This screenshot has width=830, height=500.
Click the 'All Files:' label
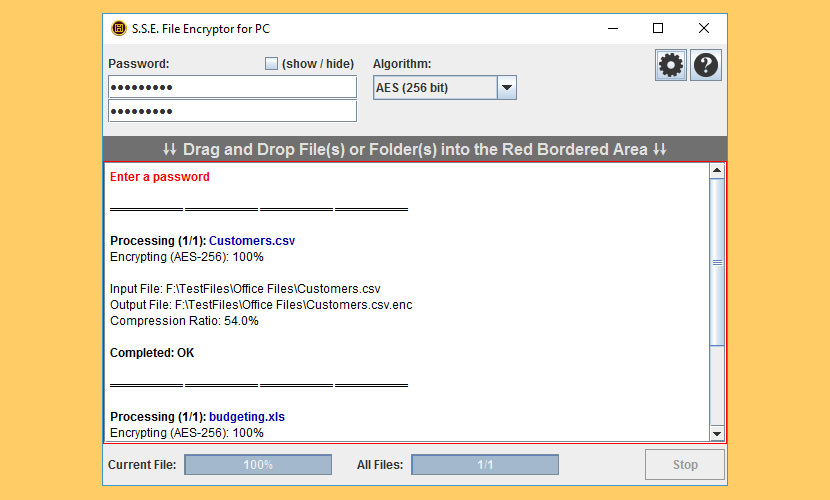(380, 465)
